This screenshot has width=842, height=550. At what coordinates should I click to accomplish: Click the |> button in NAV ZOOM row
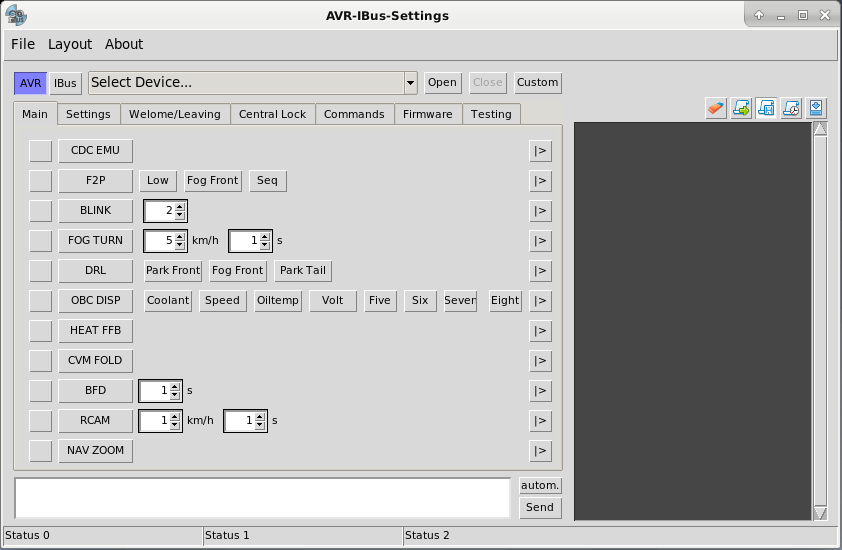[x=540, y=451]
